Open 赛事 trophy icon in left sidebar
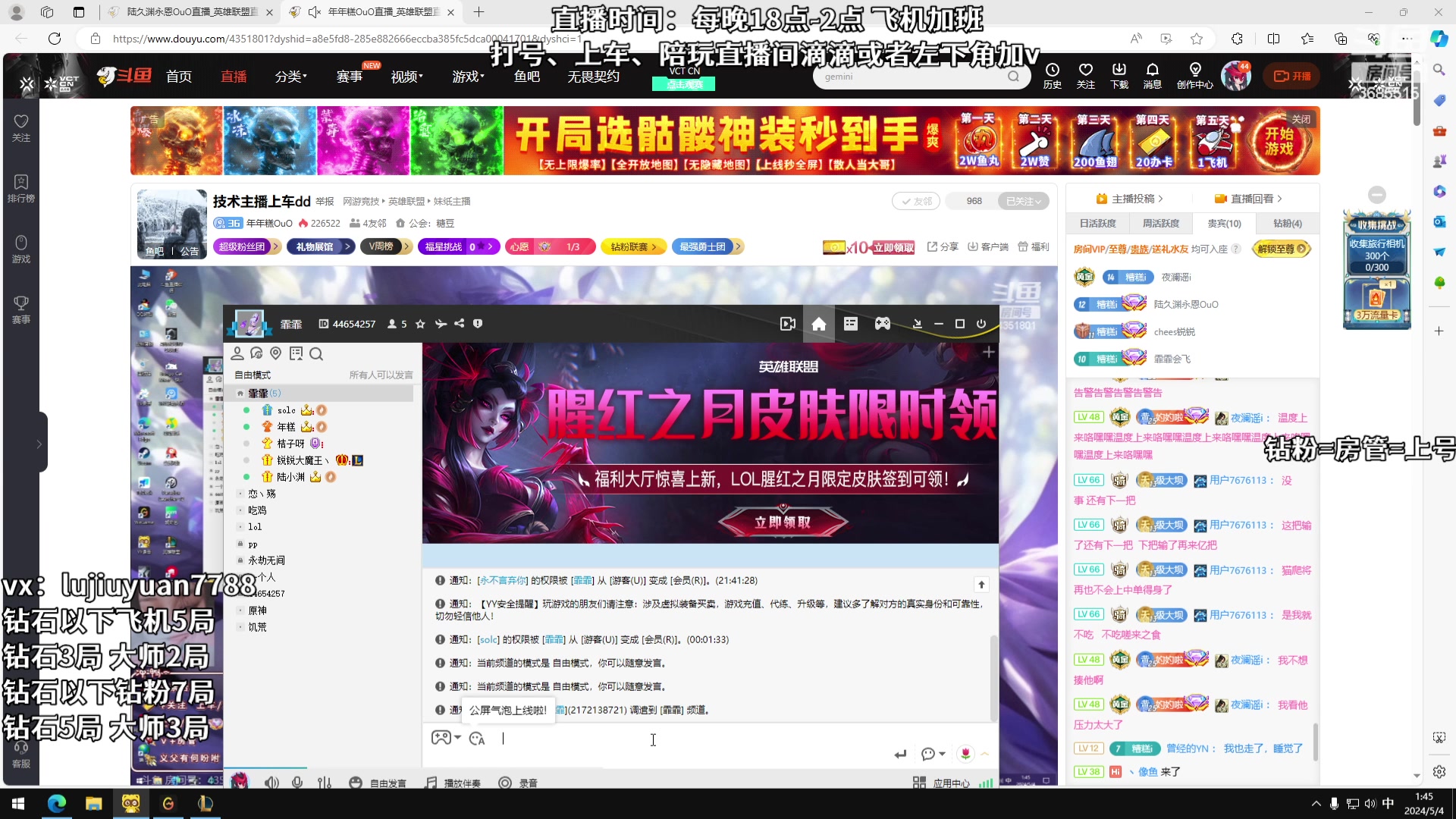Viewport: 1456px width, 819px height. coord(21,309)
